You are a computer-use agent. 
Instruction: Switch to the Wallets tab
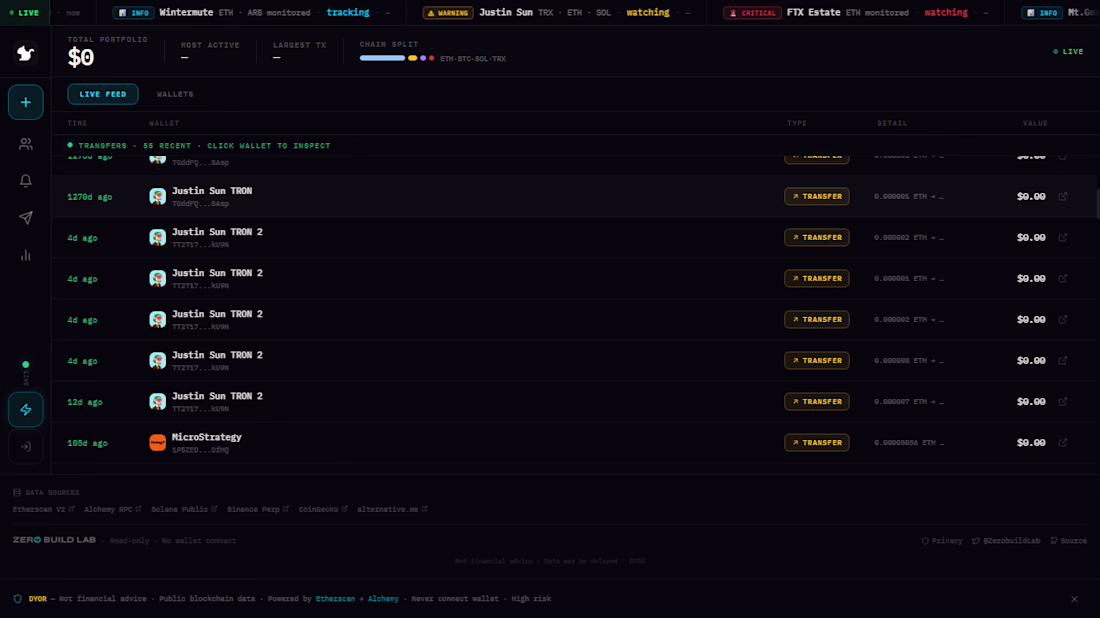tap(175, 94)
